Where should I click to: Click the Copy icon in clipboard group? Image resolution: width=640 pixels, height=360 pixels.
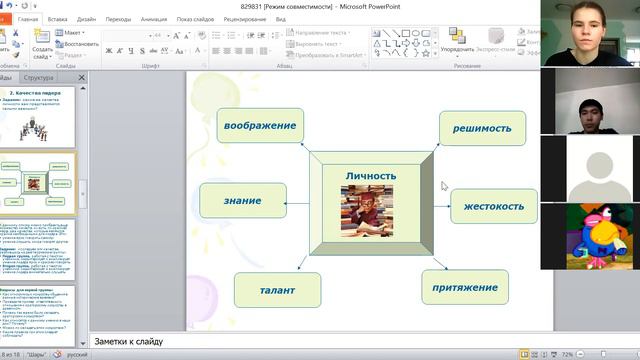point(16,44)
